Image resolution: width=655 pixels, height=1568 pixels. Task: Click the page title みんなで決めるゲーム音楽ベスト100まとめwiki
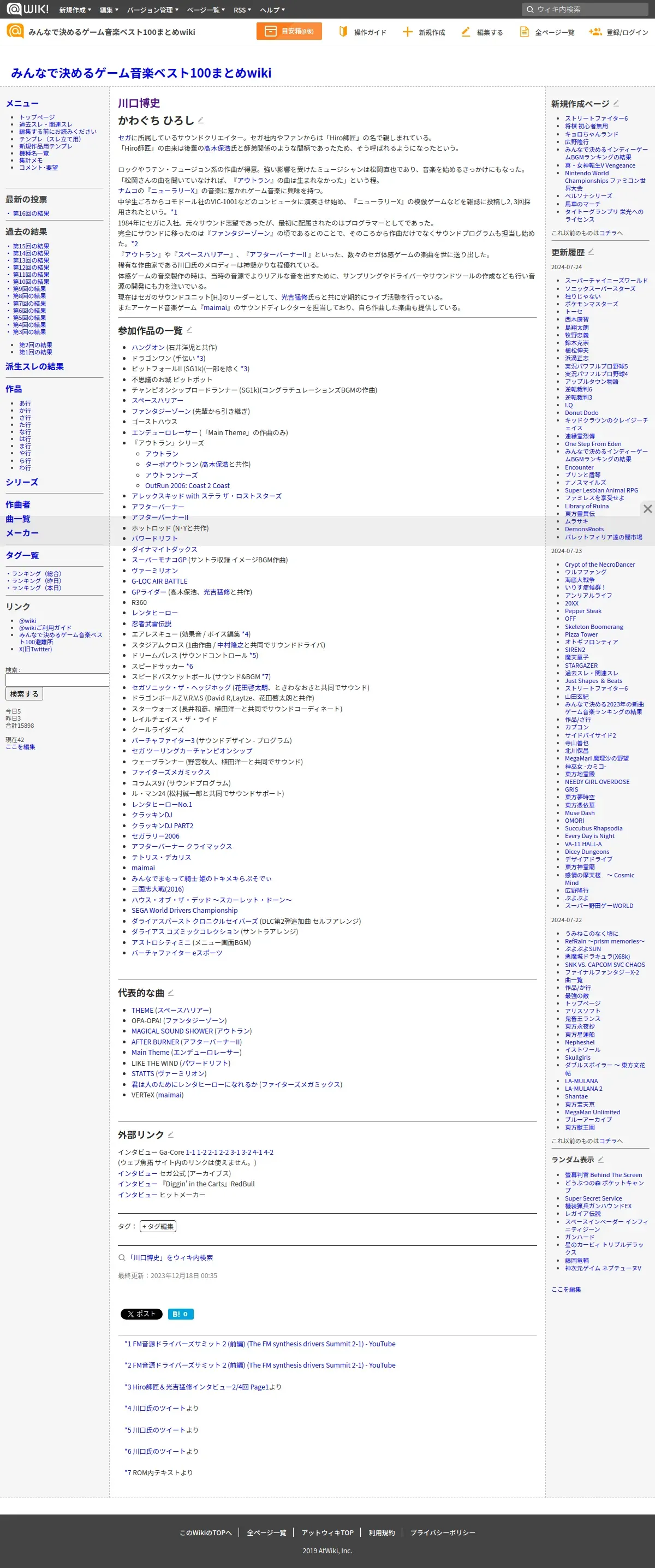141,73
